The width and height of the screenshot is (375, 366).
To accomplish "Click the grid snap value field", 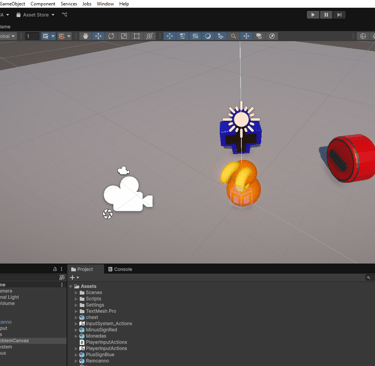I will pyautogui.click(x=32, y=36).
